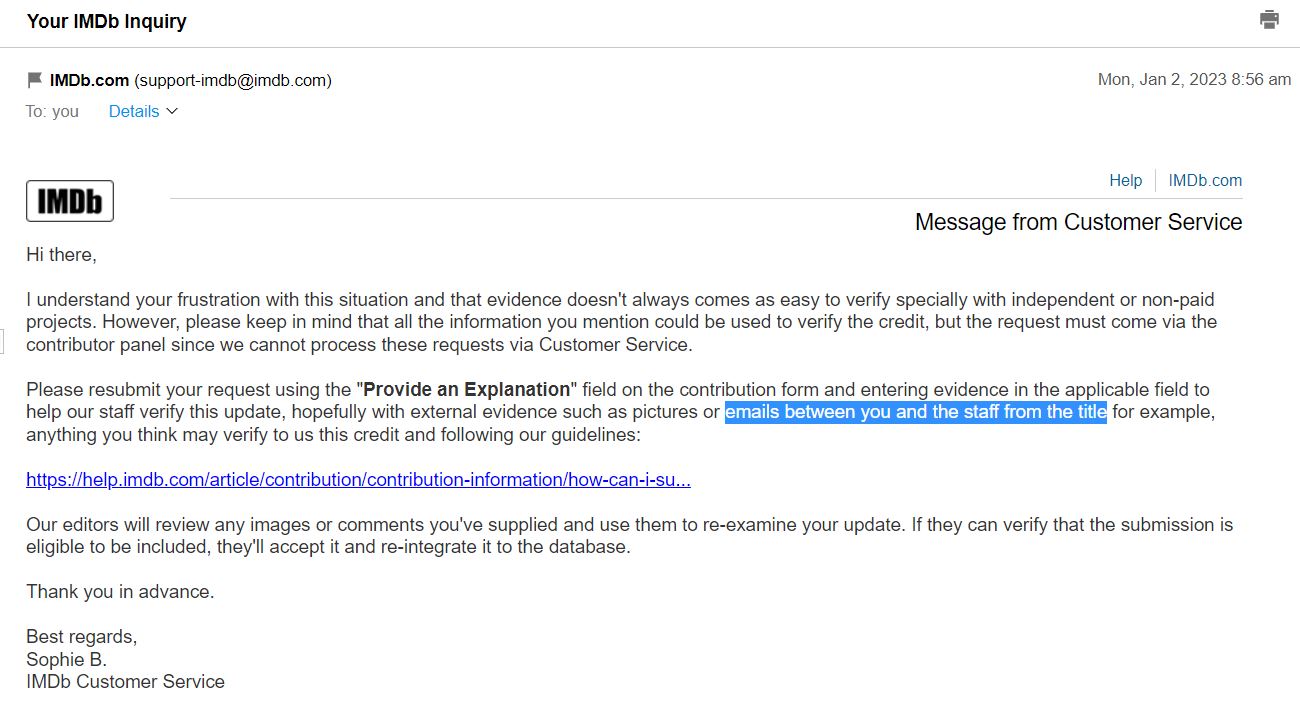Click the "To: you" recipient text
The width and height of the screenshot is (1300, 725).
(x=52, y=111)
